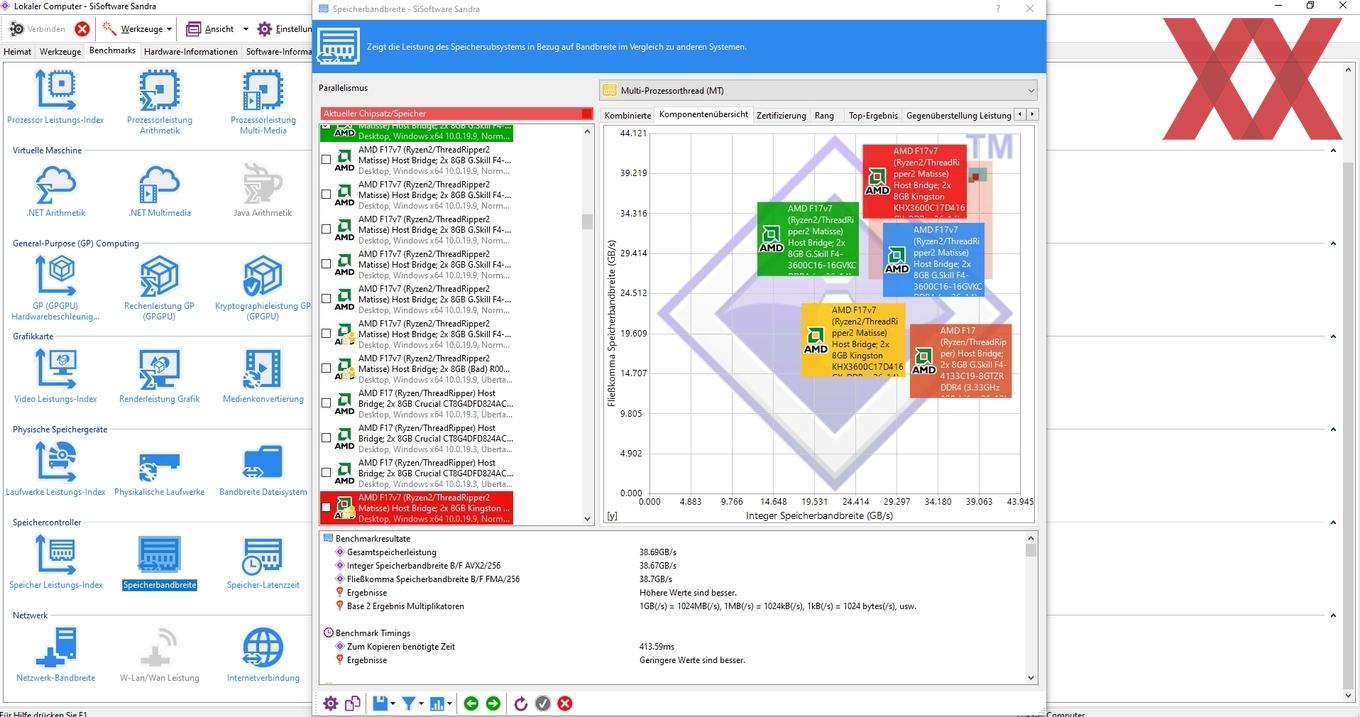Select the Java Arithmetik benchmark icon
The width and height of the screenshot is (1360, 717).
[263, 190]
